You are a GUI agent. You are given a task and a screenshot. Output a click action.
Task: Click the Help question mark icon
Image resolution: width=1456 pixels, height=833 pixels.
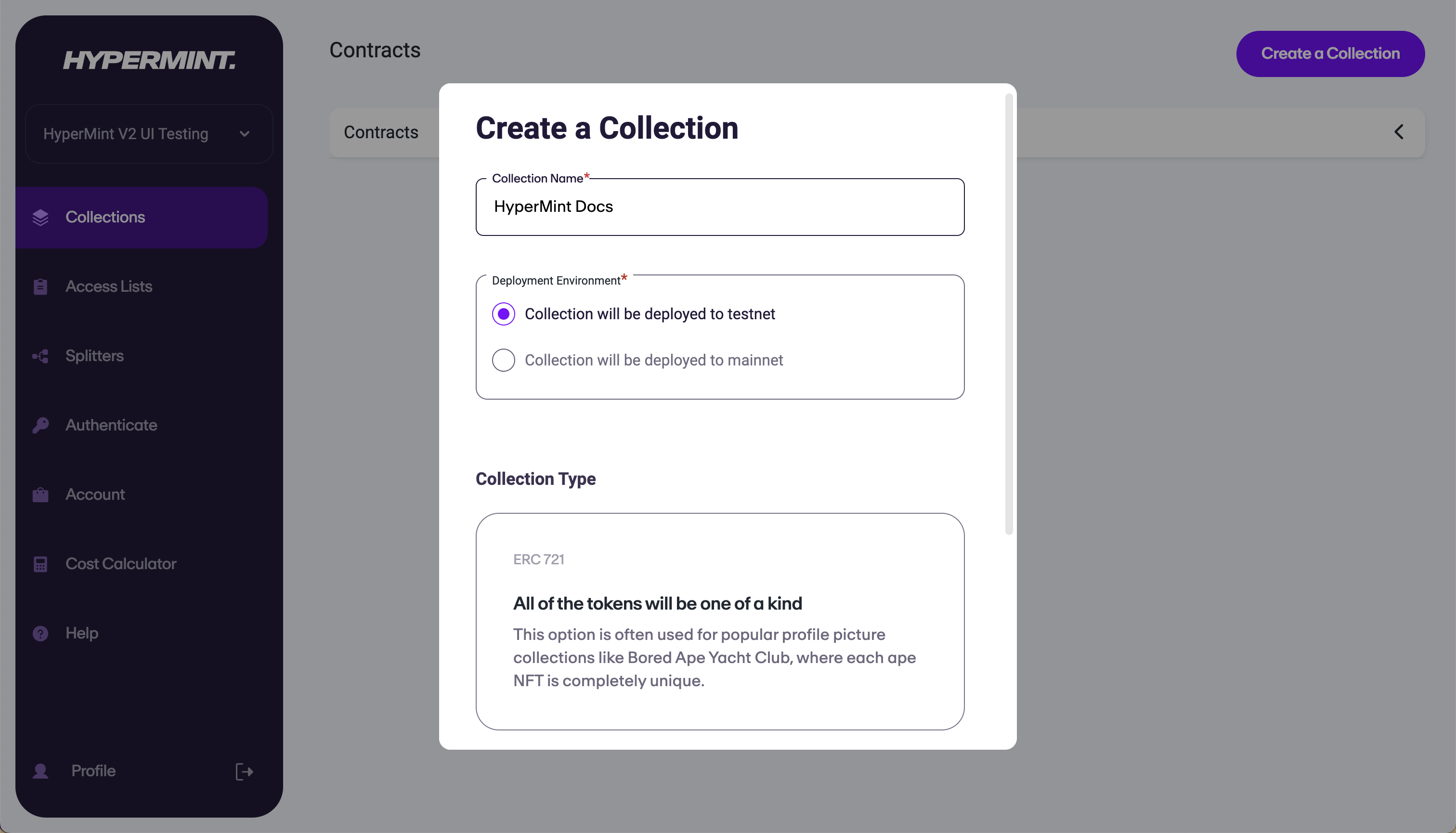pyautogui.click(x=40, y=633)
